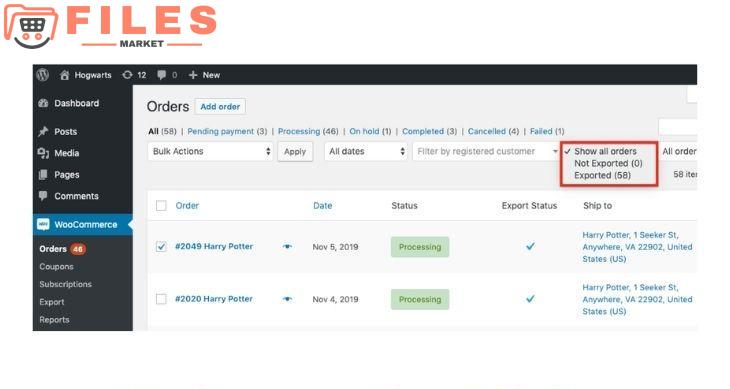
Task: Choose Not Exported (0) option
Action: click(608, 163)
